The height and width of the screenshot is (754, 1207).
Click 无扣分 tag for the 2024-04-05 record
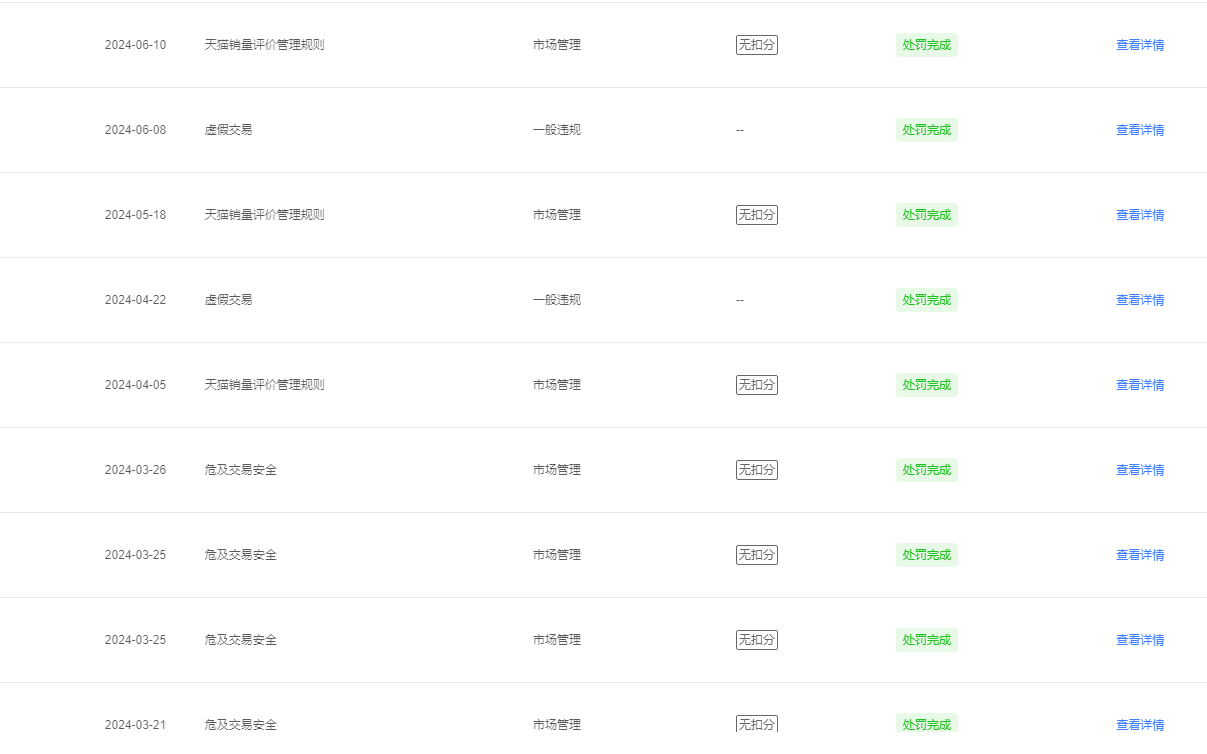pos(757,385)
